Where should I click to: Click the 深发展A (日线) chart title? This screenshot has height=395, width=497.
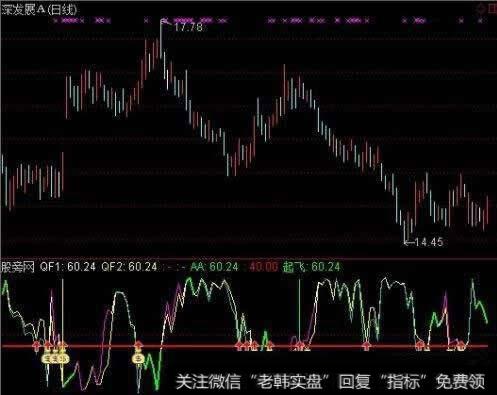(x=39, y=10)
